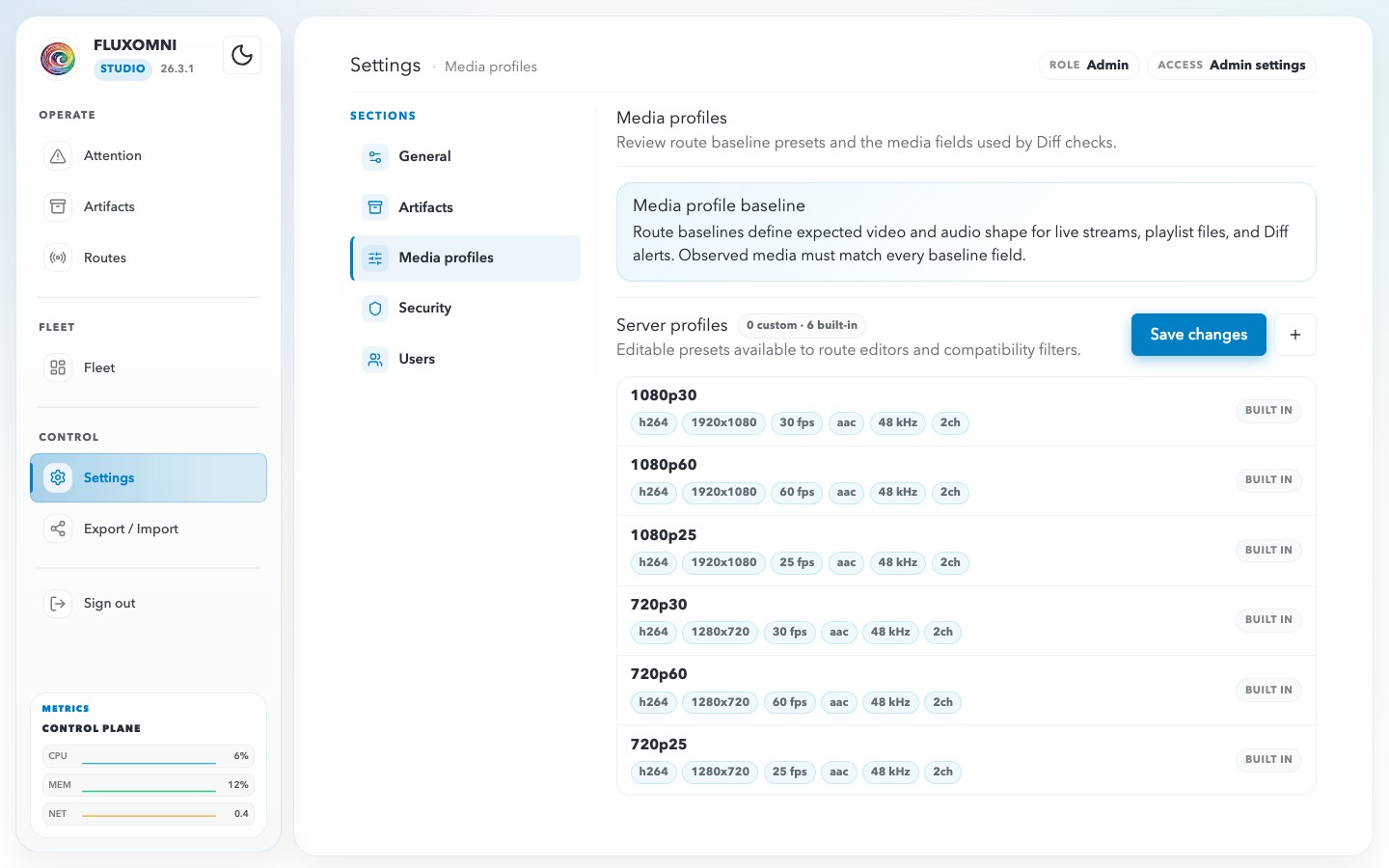
Task: Click the MEM usage bar
Action: pos(149,785)
